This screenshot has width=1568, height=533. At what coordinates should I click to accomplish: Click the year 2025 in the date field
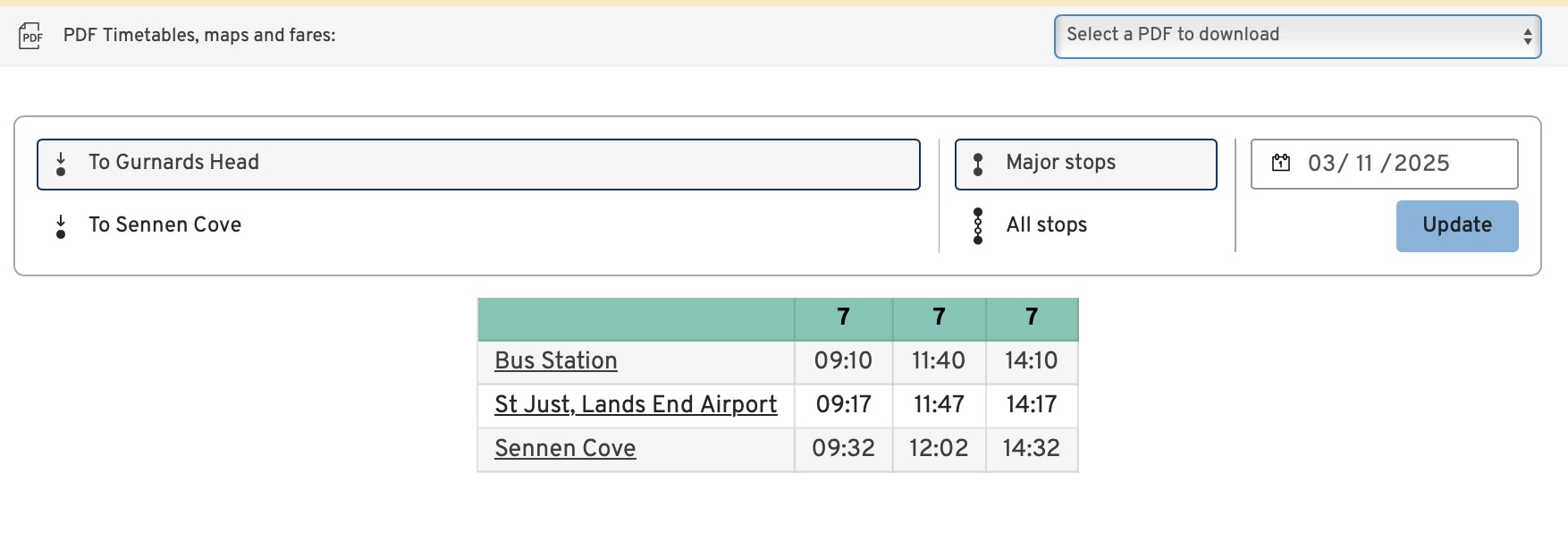tap(1421, 164)
